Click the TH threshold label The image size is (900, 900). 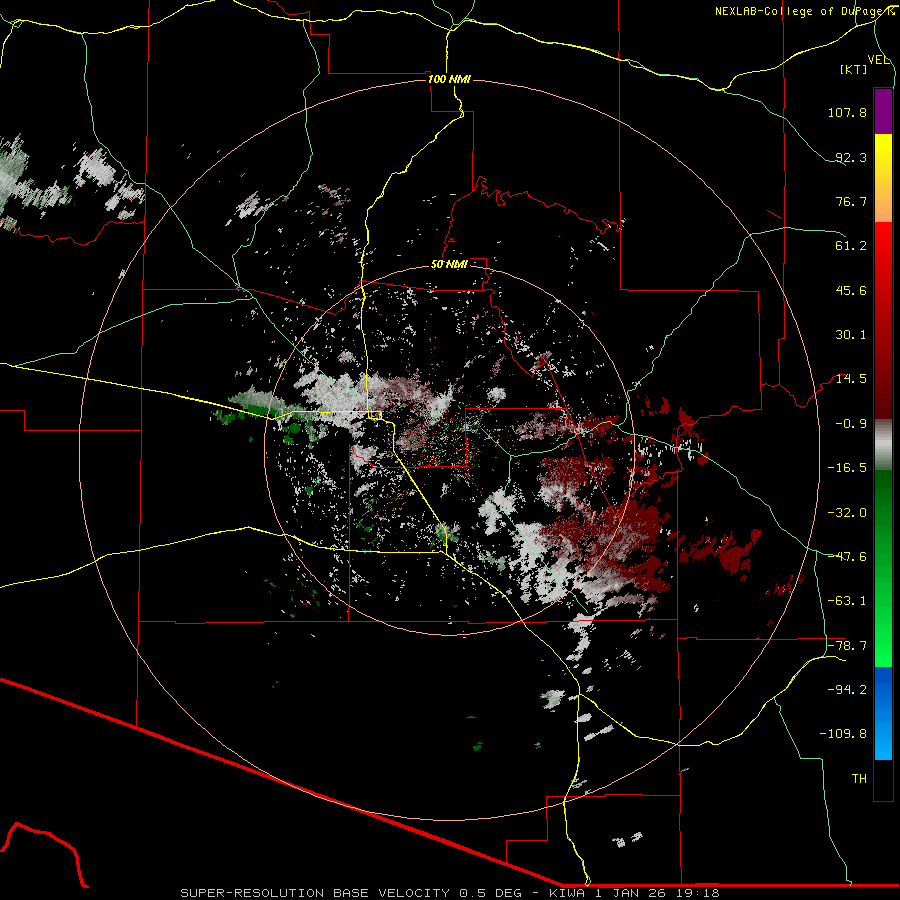point(859,779)
